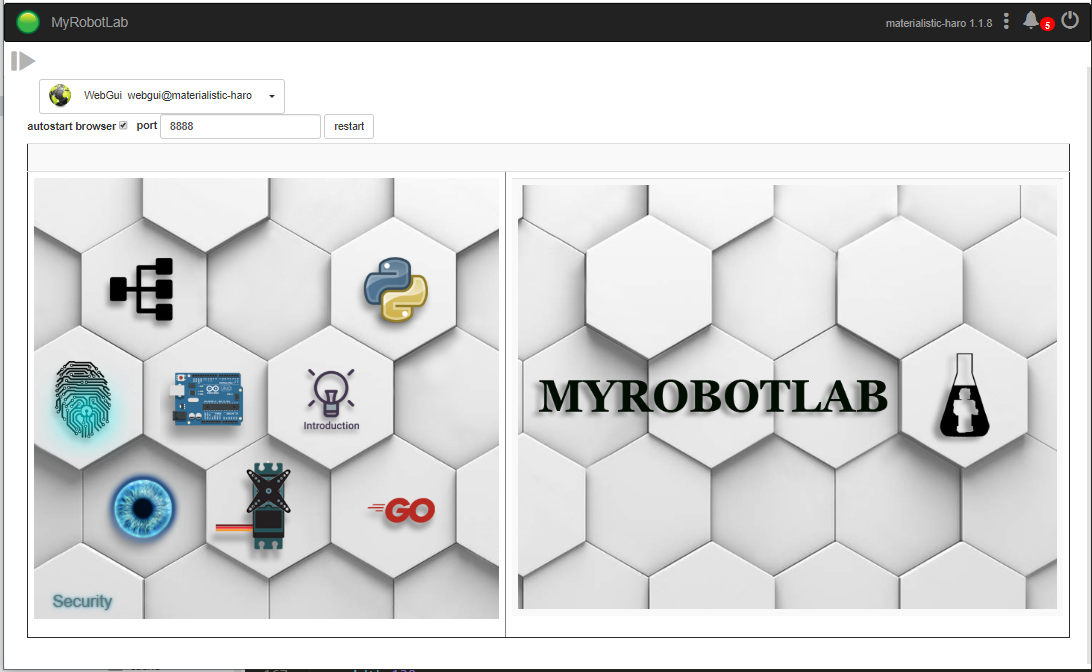Image resolution: width=1092 pixels, height=672 pixels.
Task: Click the MyRobotLab title link
Action: [x=89, y=22]
